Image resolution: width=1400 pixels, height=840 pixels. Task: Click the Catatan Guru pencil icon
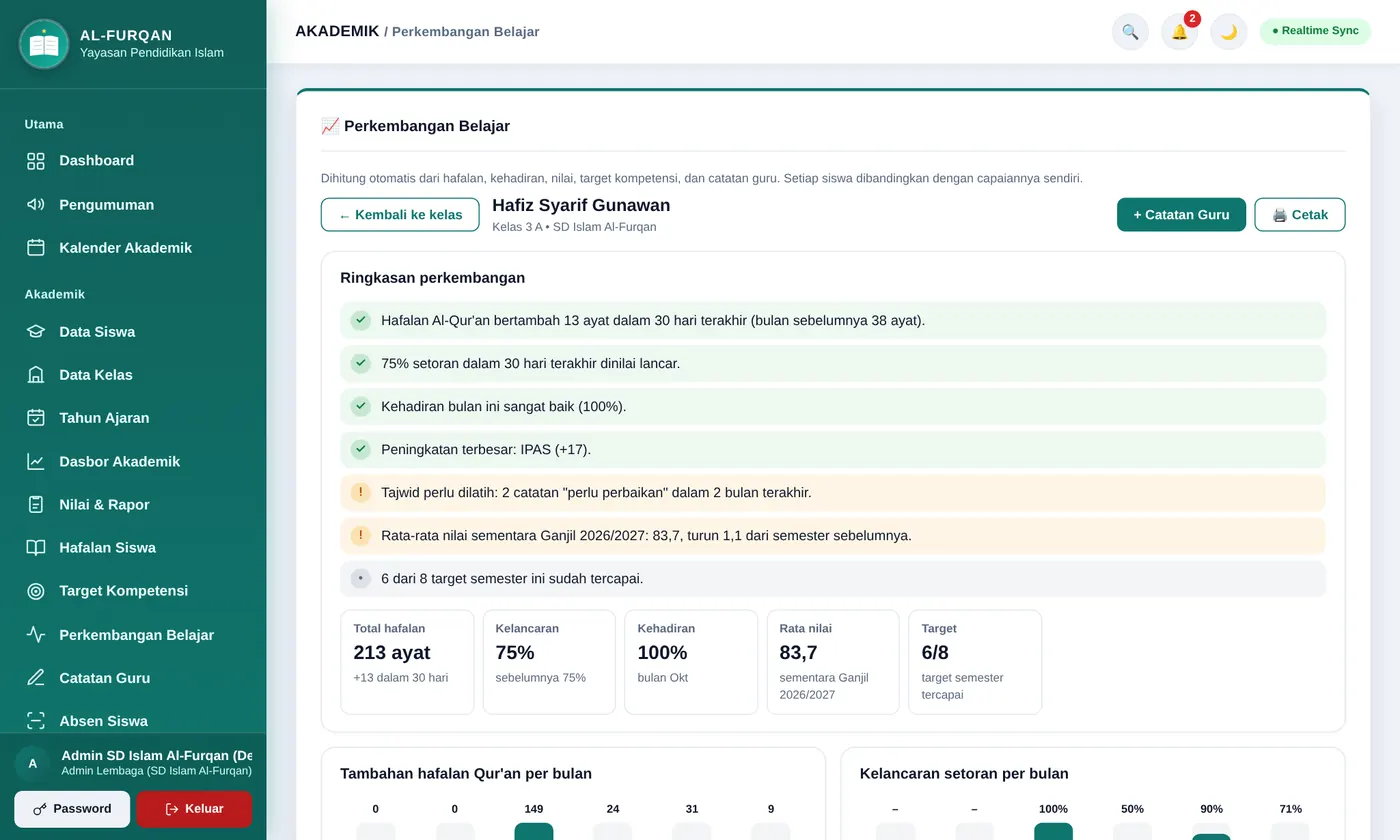pyautogui.click(x=36, y=677)
